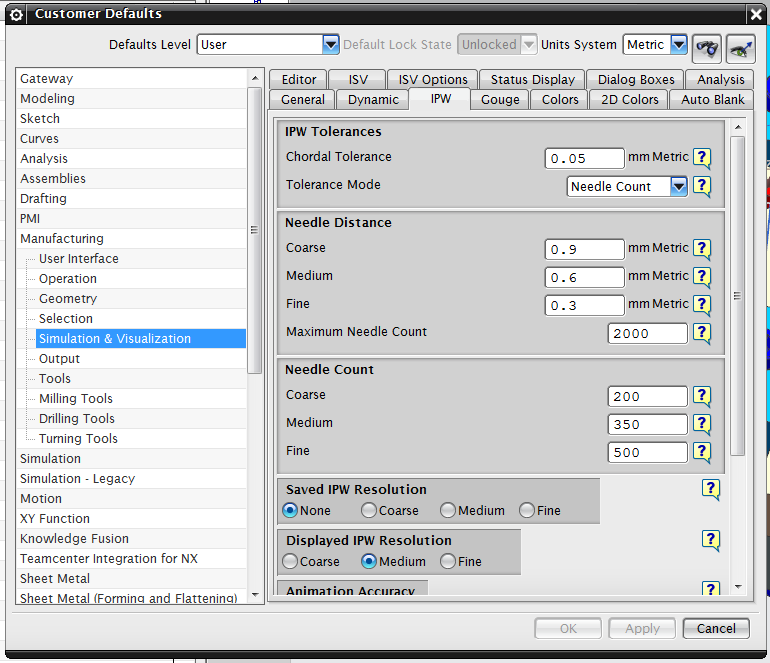Open help for Maximum Needle Count
This screenshot has width=770, height=663.
tap(702, 333)
